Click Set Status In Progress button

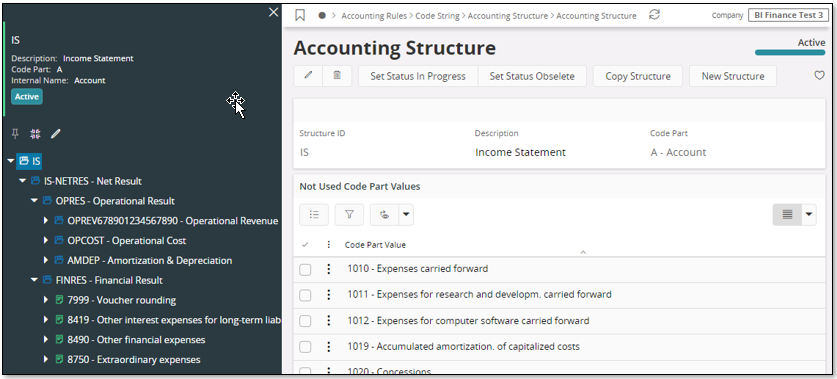click(x=418, y=76)
